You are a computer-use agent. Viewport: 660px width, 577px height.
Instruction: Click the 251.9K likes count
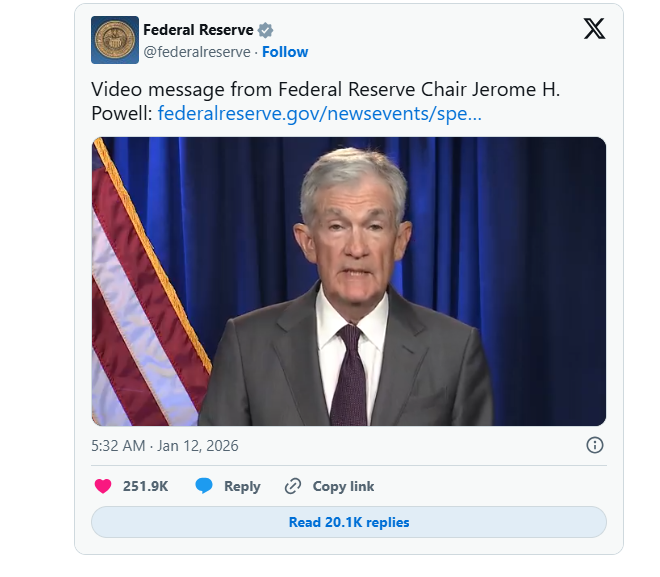click(145, 486)
